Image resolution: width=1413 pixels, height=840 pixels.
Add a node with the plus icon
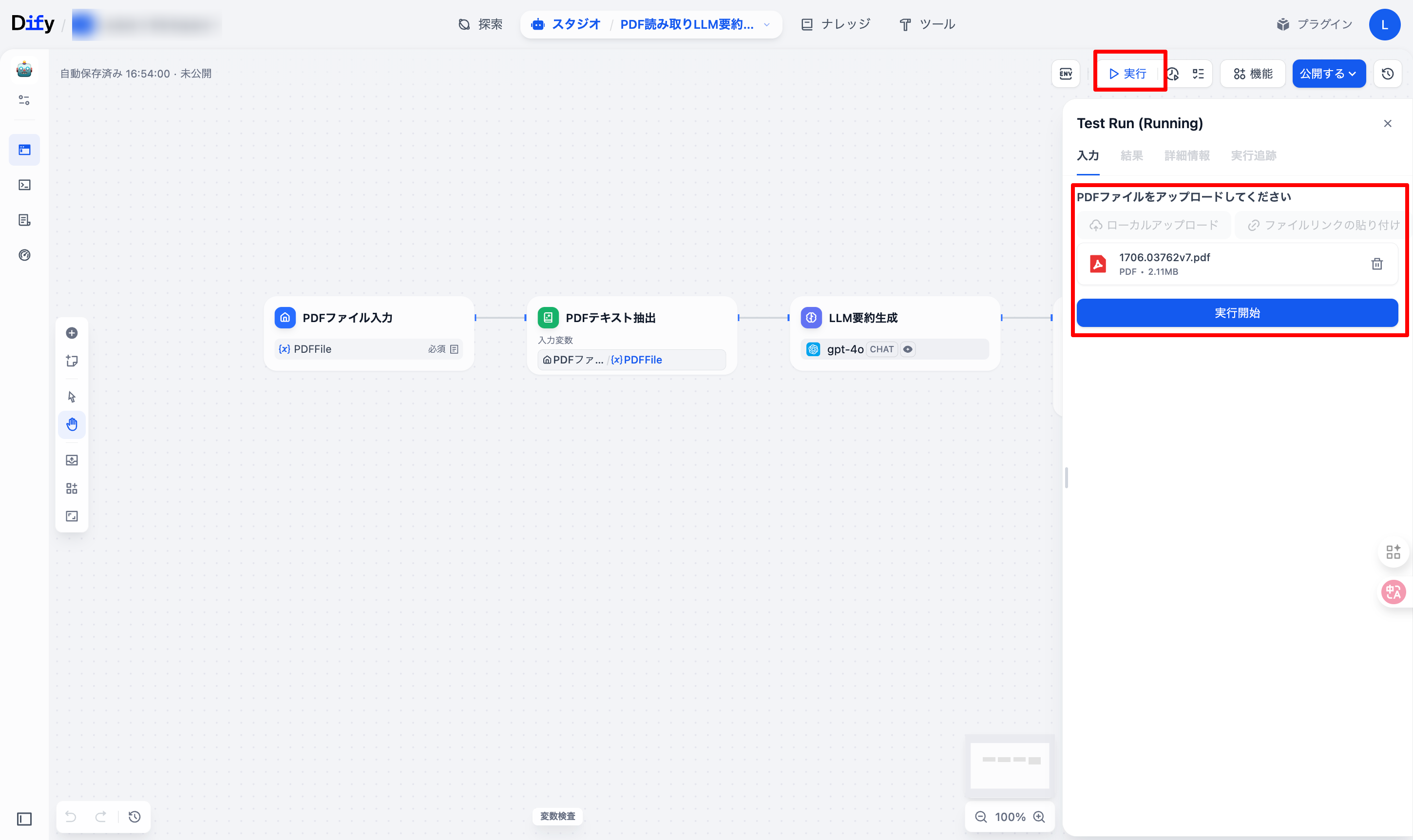(x=72, y=333)
